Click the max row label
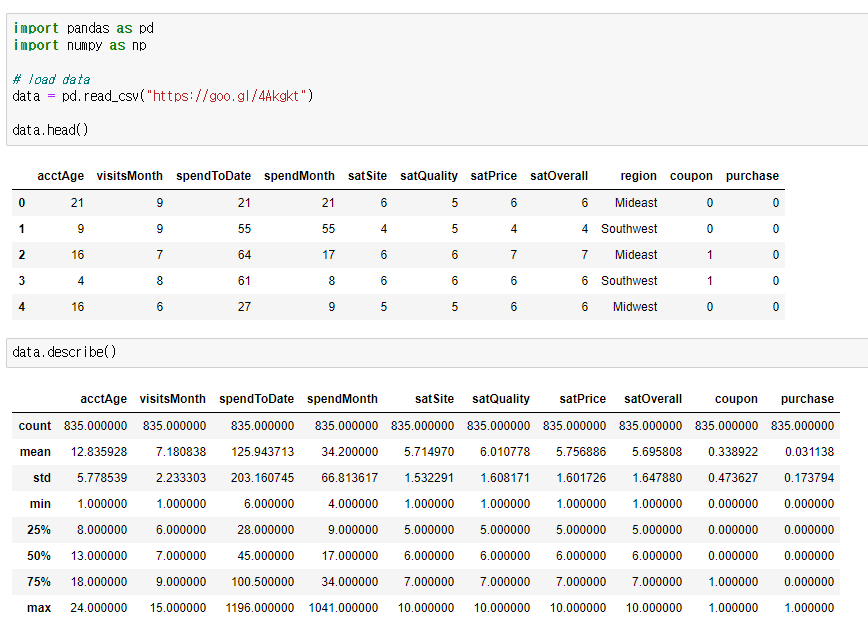The width and height of the screenshot is (868, 630). point(39,608)
